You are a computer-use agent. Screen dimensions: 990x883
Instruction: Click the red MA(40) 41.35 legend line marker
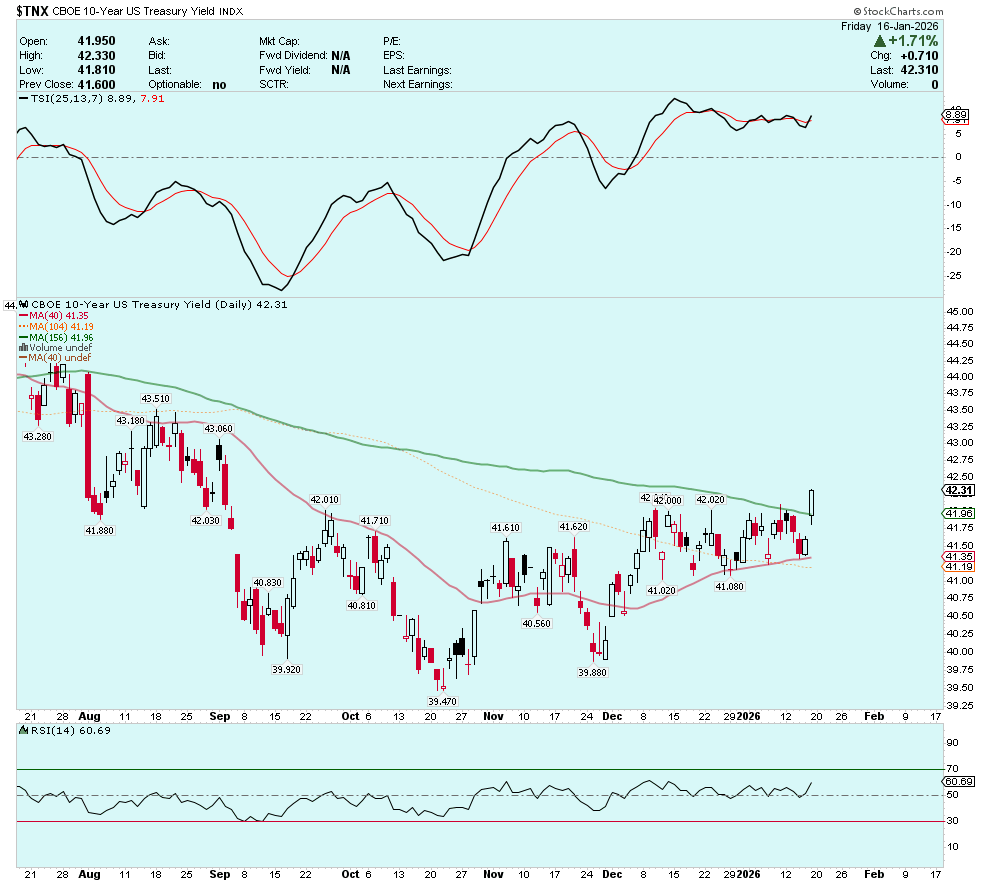23,316
